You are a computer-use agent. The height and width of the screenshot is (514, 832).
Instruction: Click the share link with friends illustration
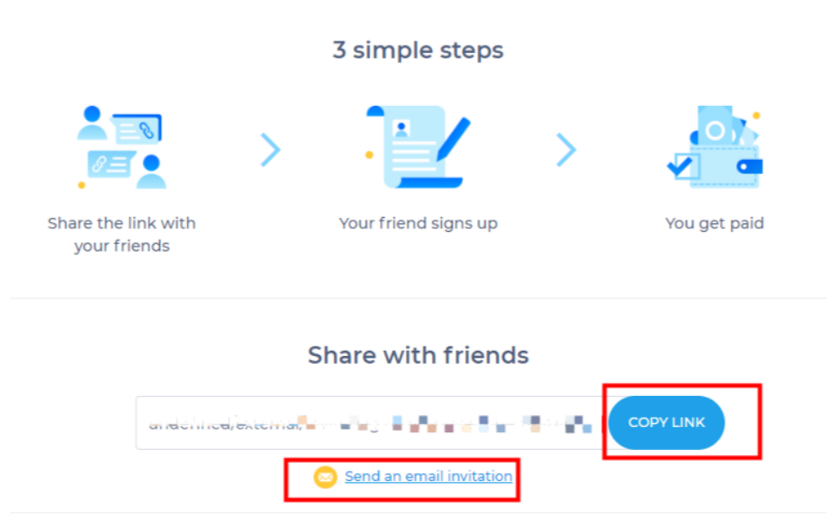pyautogui.click(x=121, y=147)
